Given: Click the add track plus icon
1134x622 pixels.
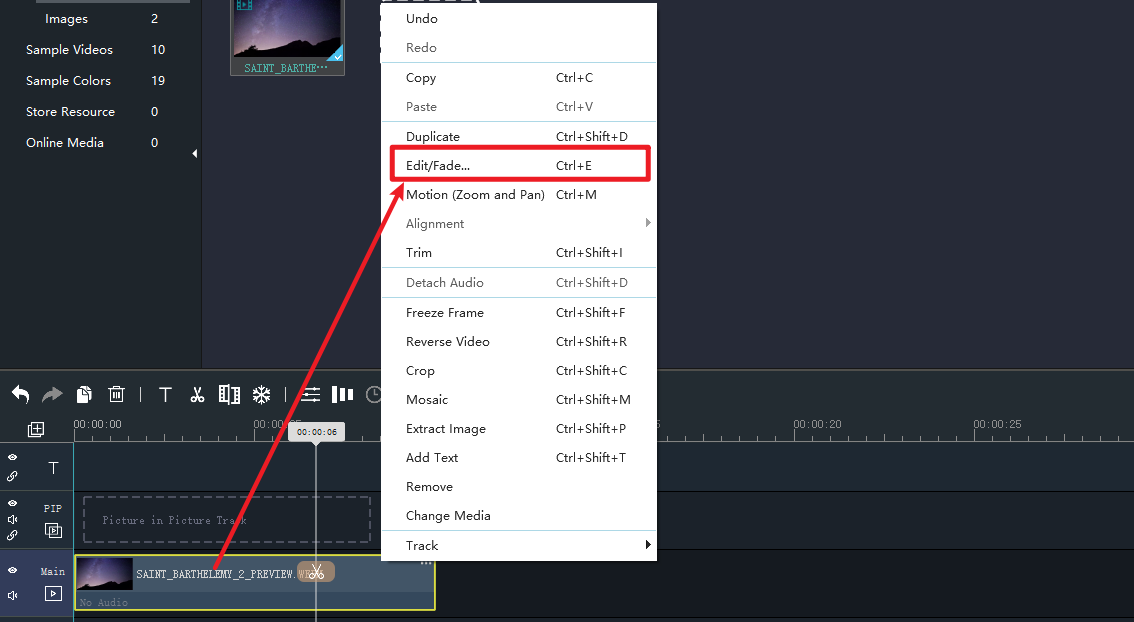Looking at the screenshot, I should click(x=35, y=430).
